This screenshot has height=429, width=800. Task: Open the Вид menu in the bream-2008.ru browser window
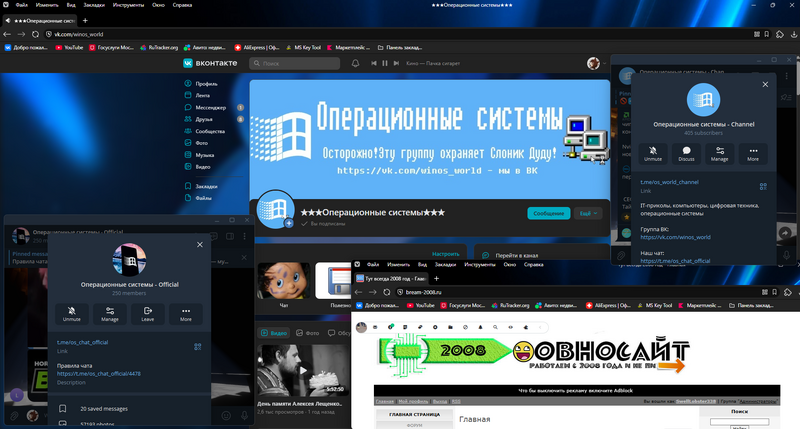[x=422, y=265]
